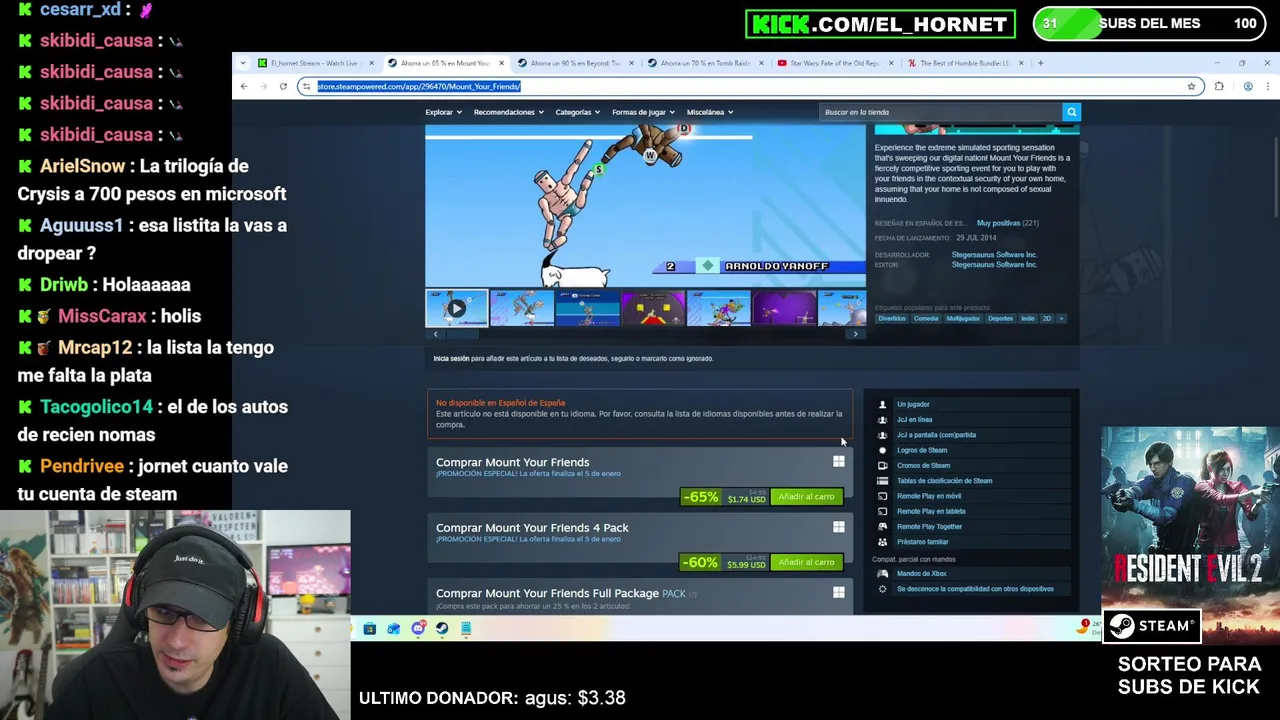Expand the Categorías menu
This screenshot has width=1280, height=720.
578,112
